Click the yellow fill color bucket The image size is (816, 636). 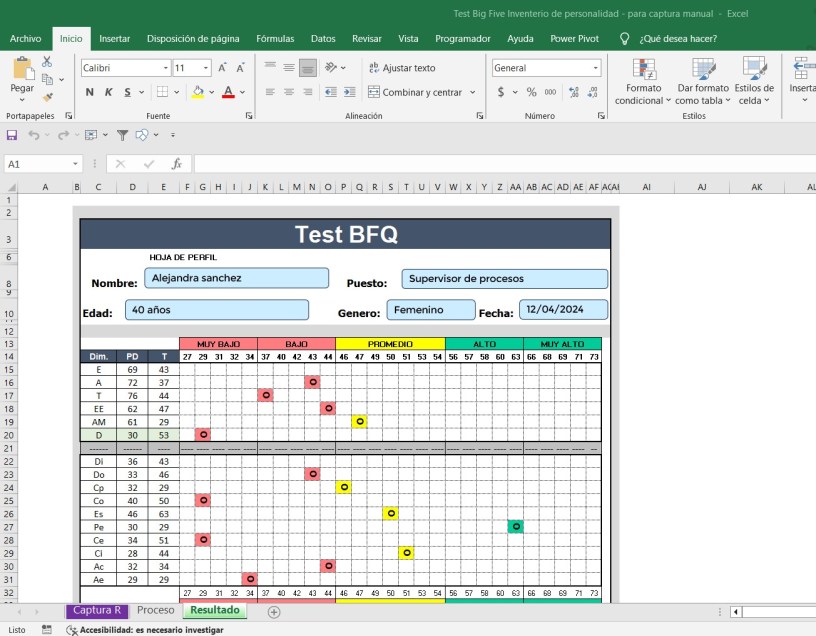point(198,92)
